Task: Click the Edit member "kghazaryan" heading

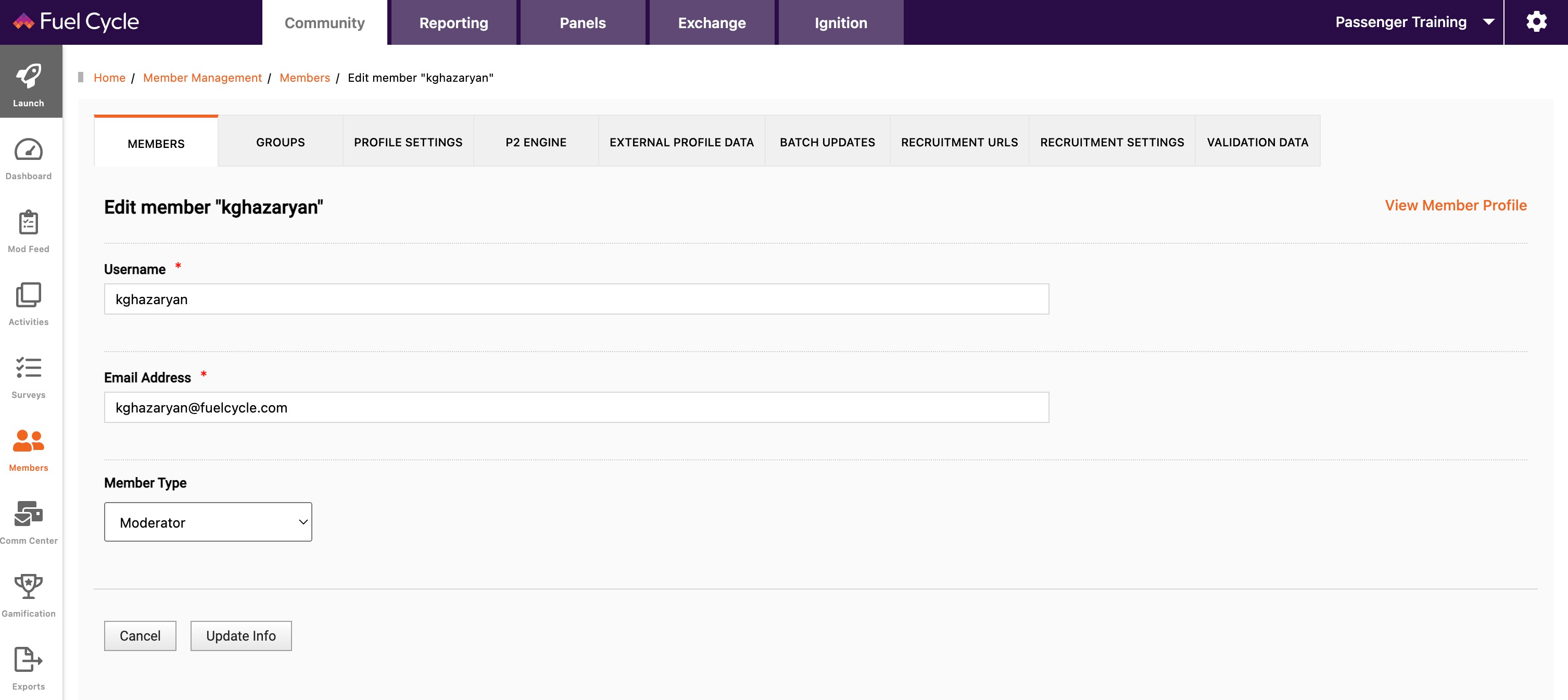Action: (213, 207)
